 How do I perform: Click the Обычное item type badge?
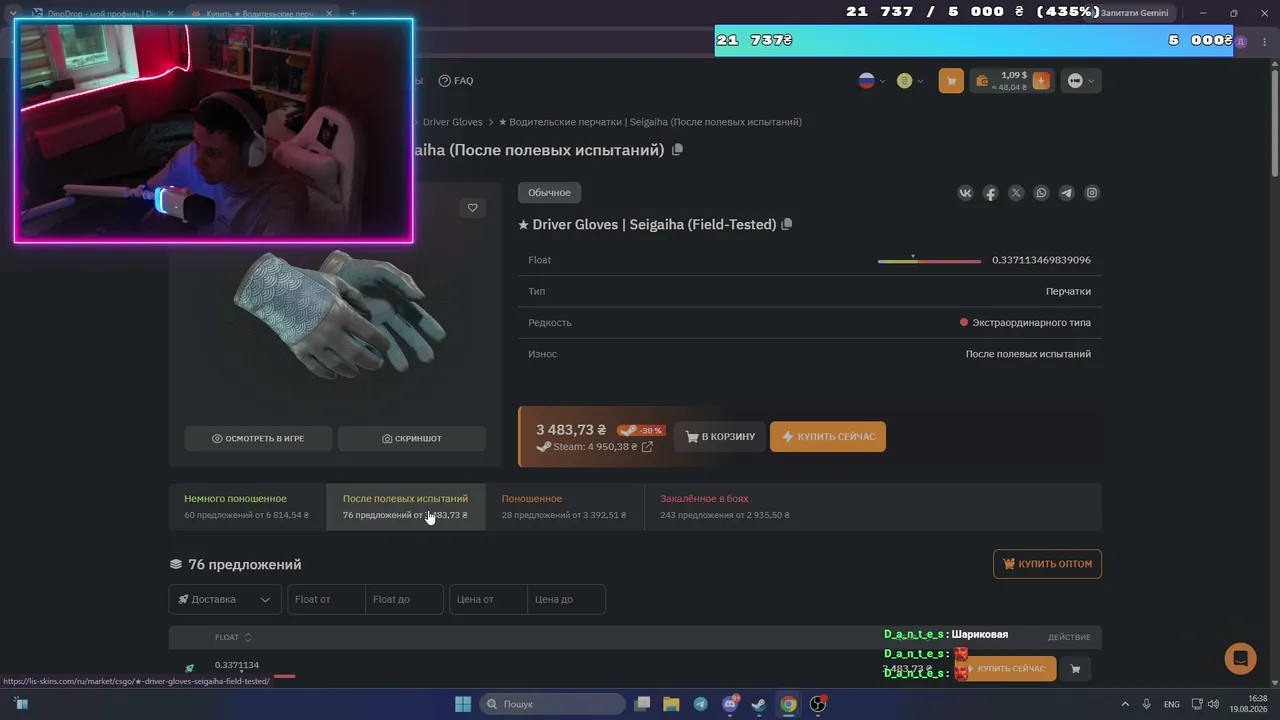pos(550,193)
